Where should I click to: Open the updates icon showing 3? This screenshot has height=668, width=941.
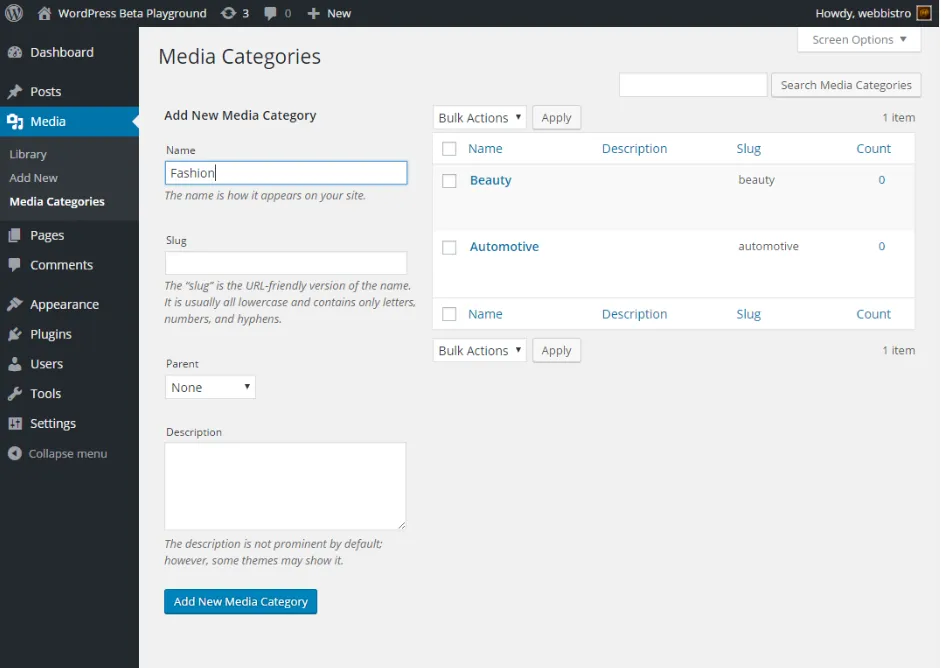tap(228, 13)
